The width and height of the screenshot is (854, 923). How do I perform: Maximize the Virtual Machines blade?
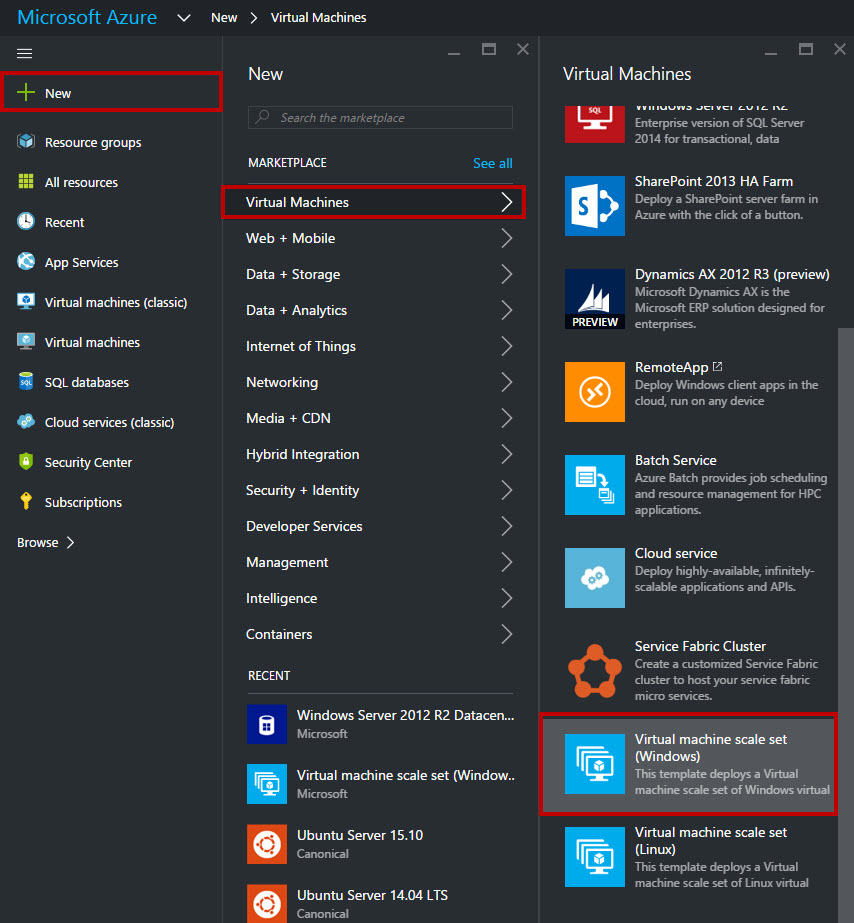click(806, 49)
